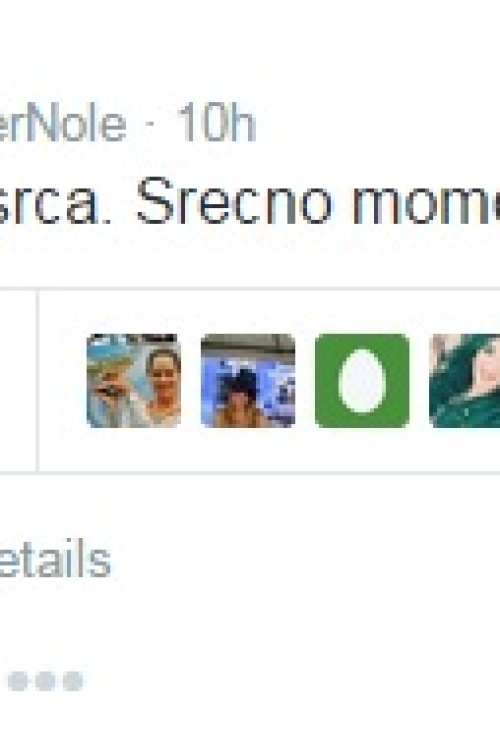The height and width of the screenshot is (750, 500).
Task: Open the three-dot More options menu
Action: point(45,681)
